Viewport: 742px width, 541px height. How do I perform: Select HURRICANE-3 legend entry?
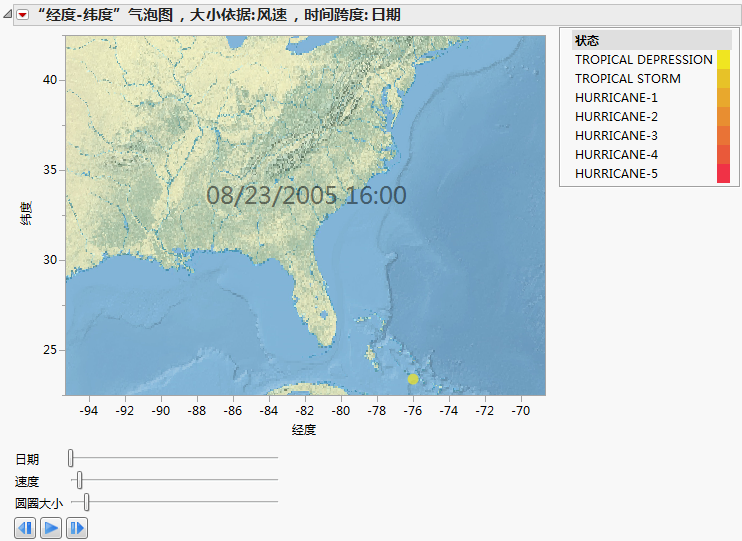[x=616, y=136]
